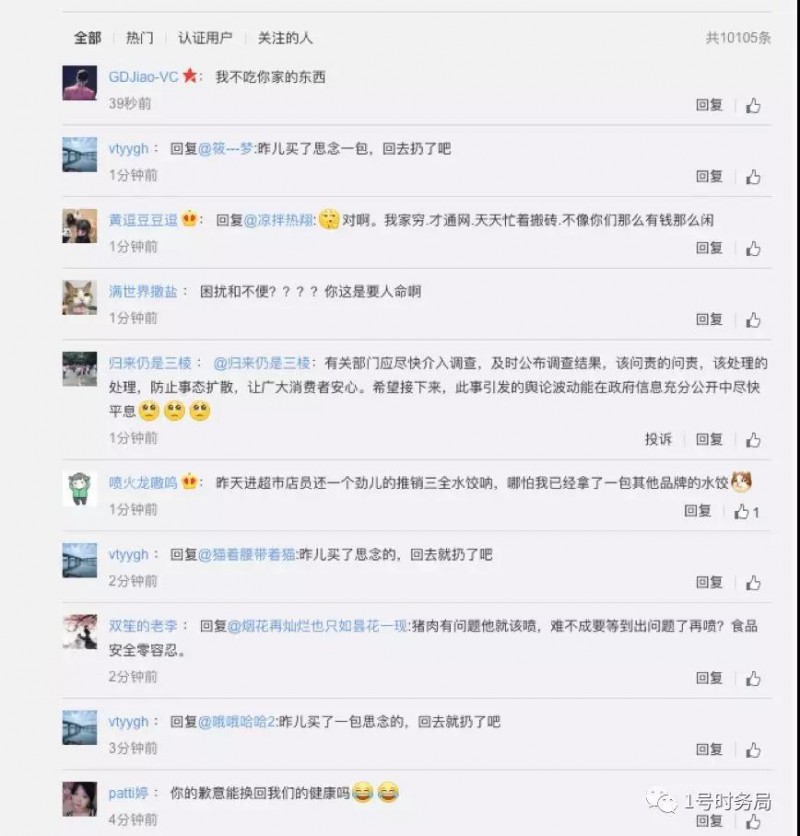Reply to GDJiao-VC's comment via 回复
This screenshot has width=800, height=836.
click(709, 104)
